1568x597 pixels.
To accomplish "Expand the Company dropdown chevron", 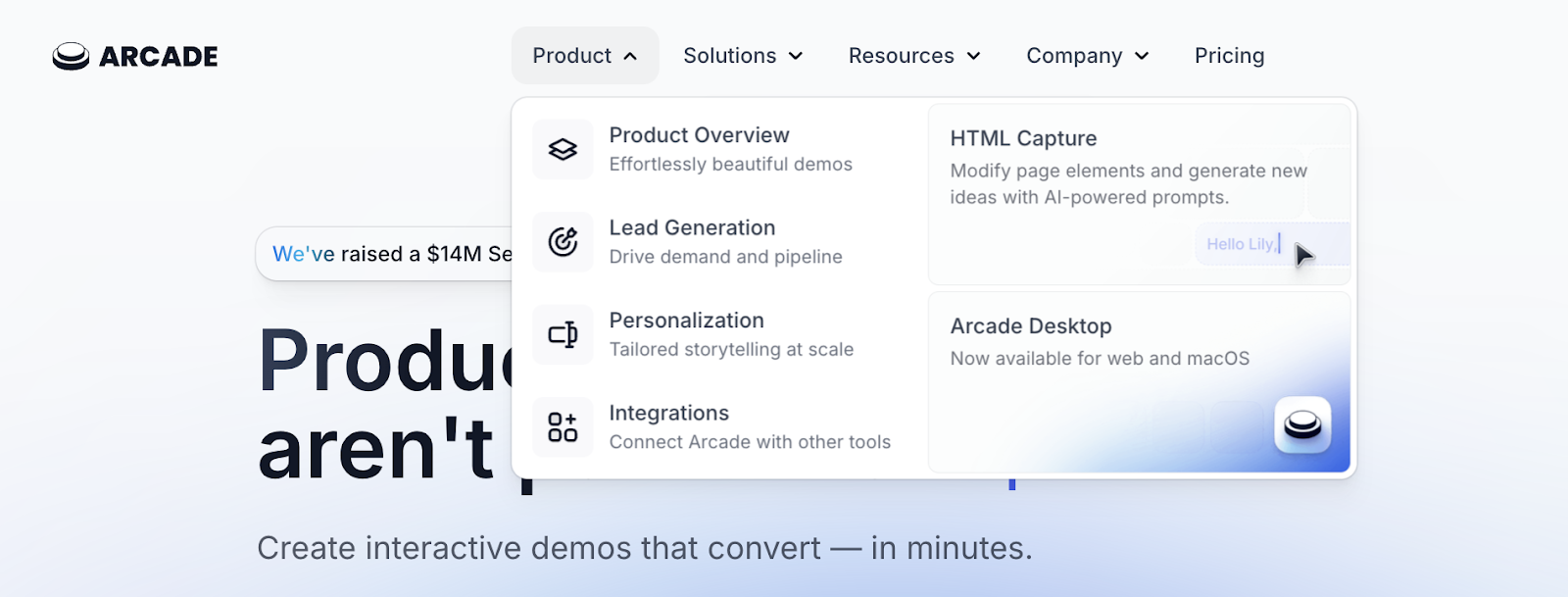I will (x=1142, y=56).
